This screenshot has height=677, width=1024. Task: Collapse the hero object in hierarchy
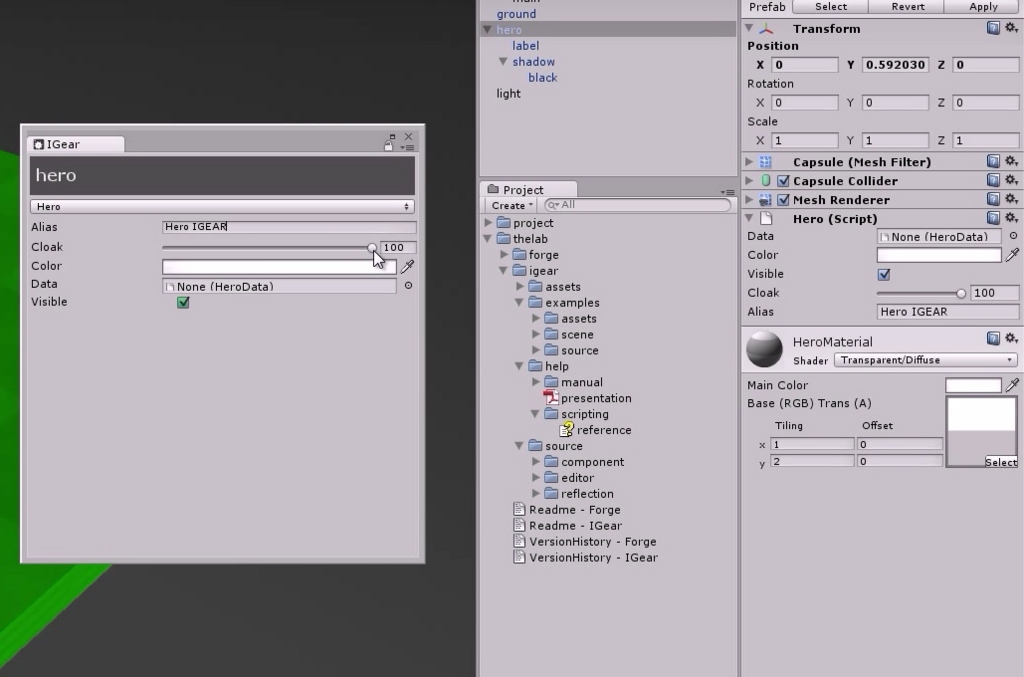[x=487, y=29]
